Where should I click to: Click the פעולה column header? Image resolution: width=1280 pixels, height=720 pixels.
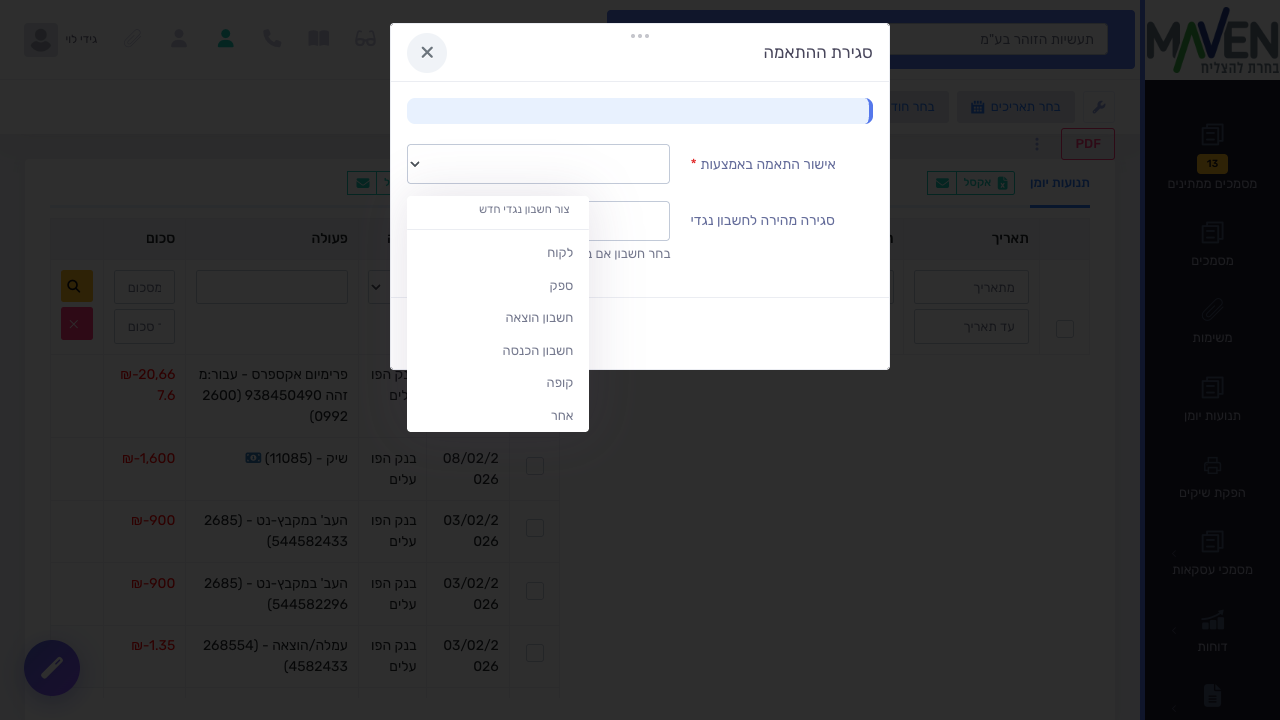click(x=329, y=238)
